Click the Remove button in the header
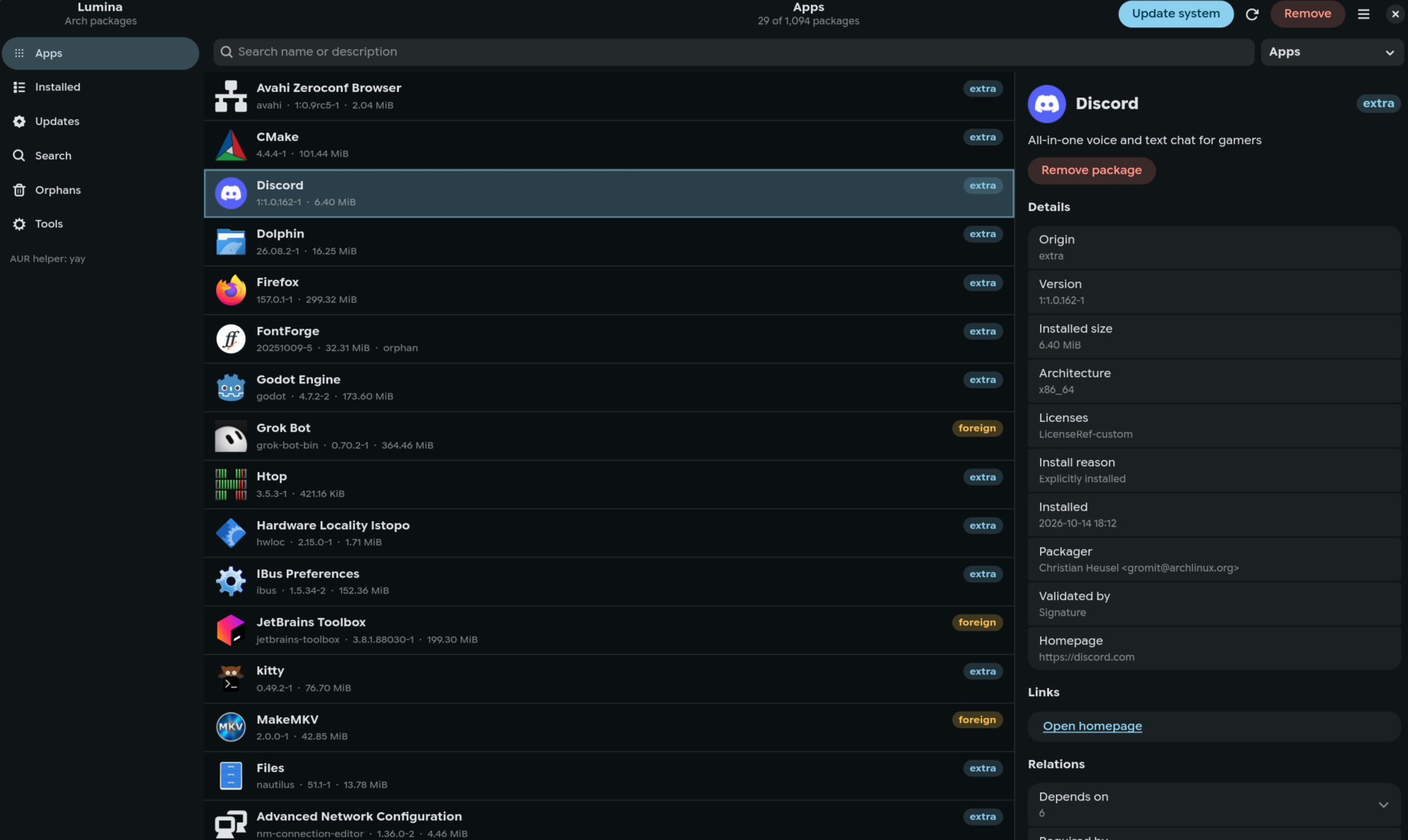 tap(1307, 14)
